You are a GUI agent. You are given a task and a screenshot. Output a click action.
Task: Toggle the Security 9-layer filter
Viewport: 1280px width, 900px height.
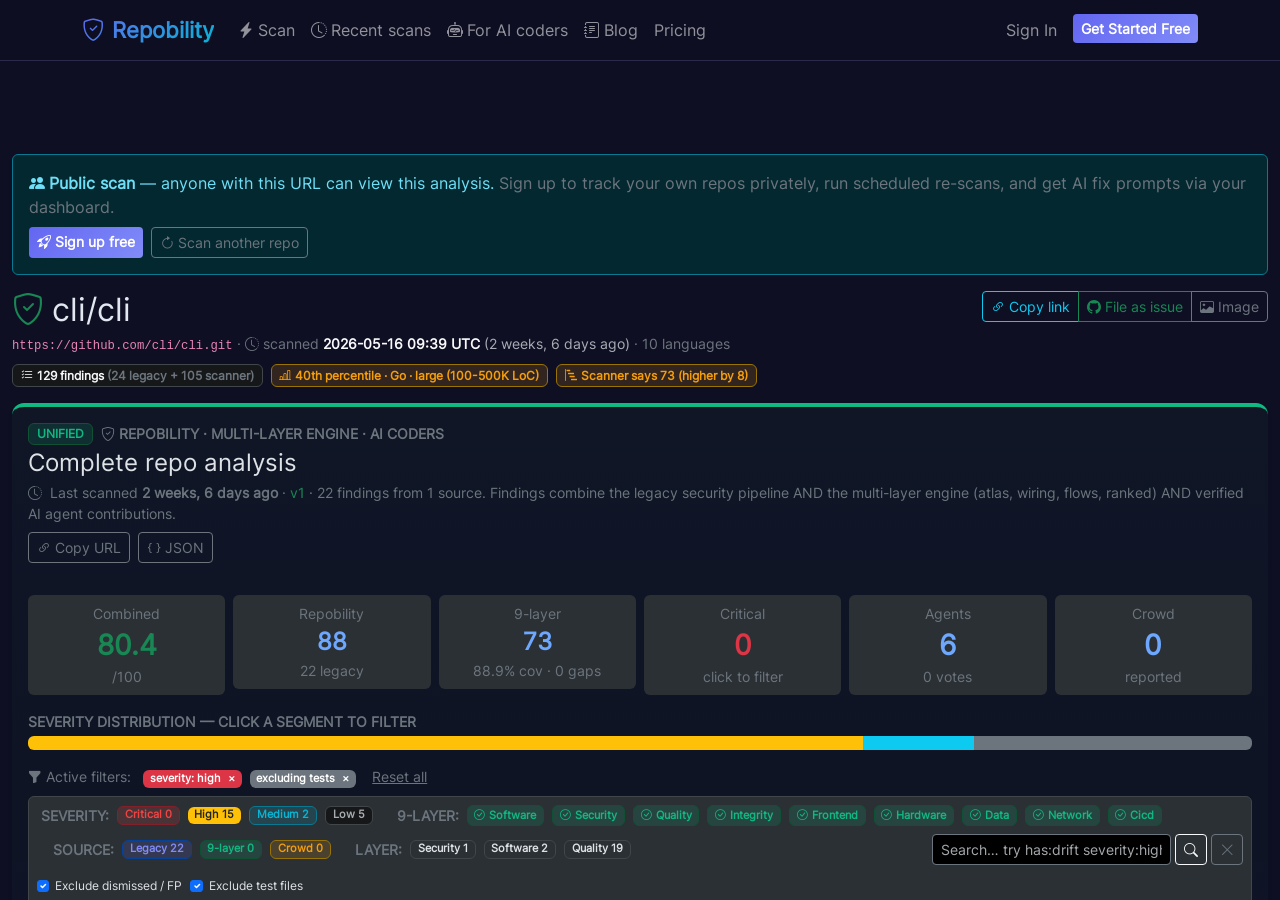(588, 815)
